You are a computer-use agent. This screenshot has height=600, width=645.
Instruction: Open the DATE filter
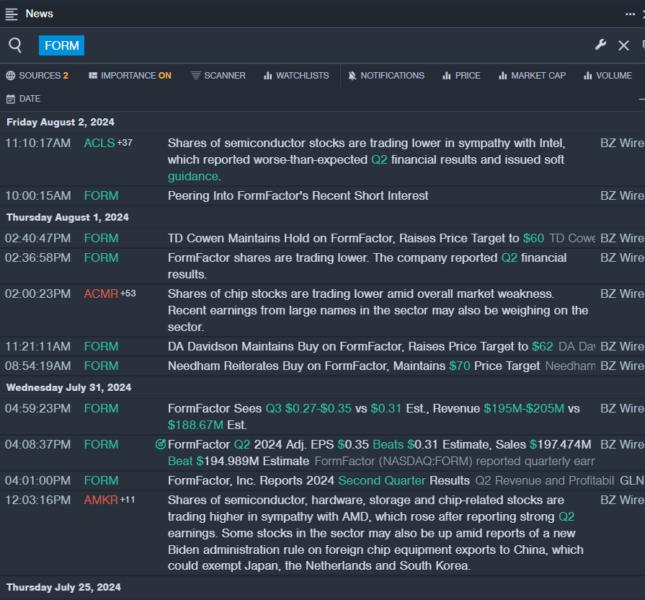23,99
